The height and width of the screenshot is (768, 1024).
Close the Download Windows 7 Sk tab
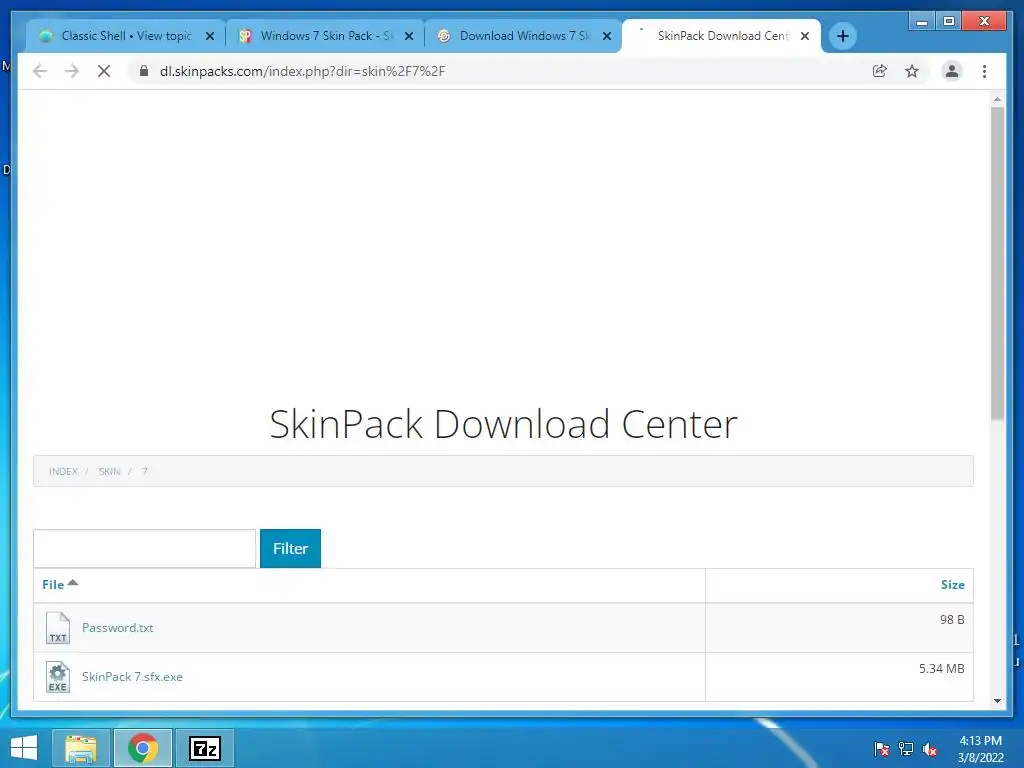tap(607, 36)
